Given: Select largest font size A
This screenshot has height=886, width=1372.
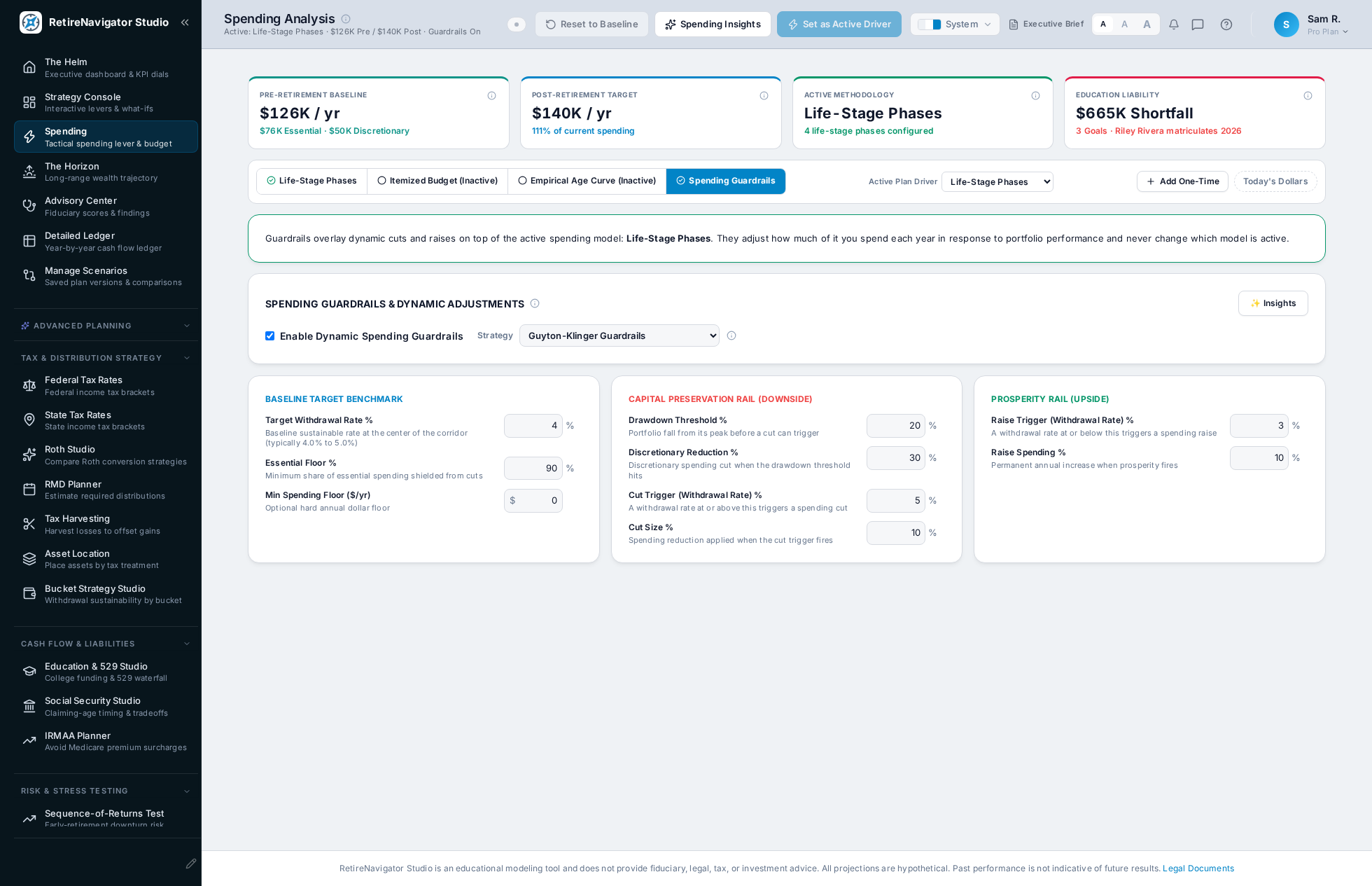Looking at the screenshot, I should click(1147, 25).
